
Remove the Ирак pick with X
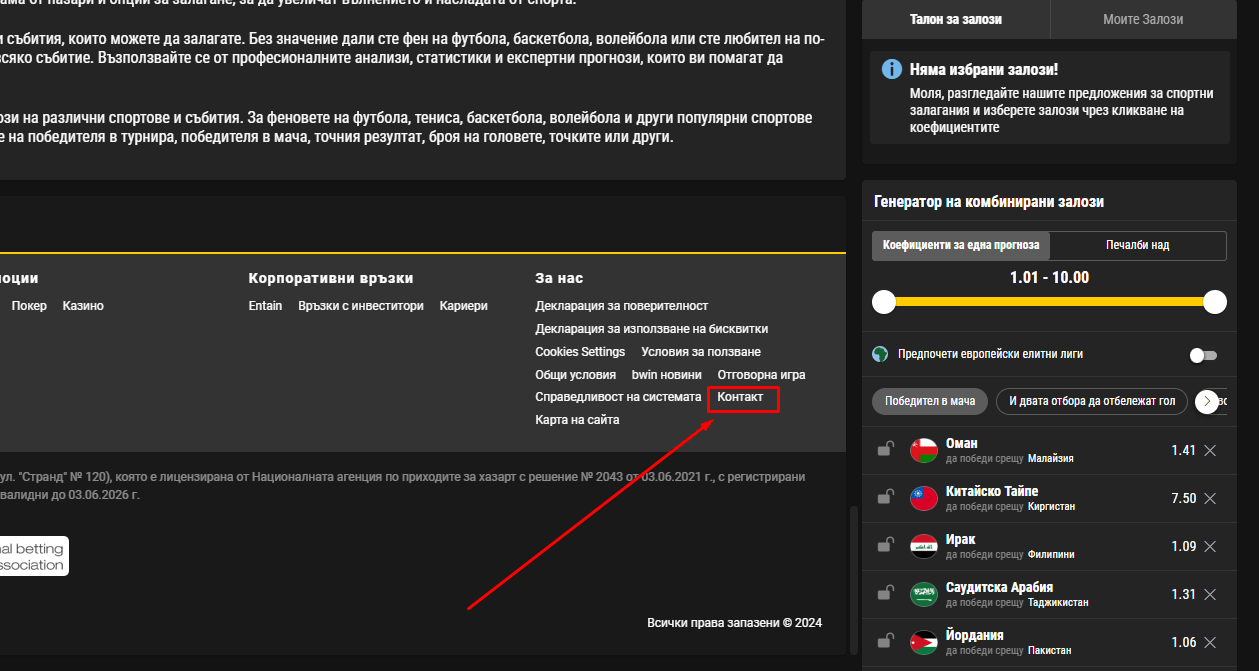1210,546
